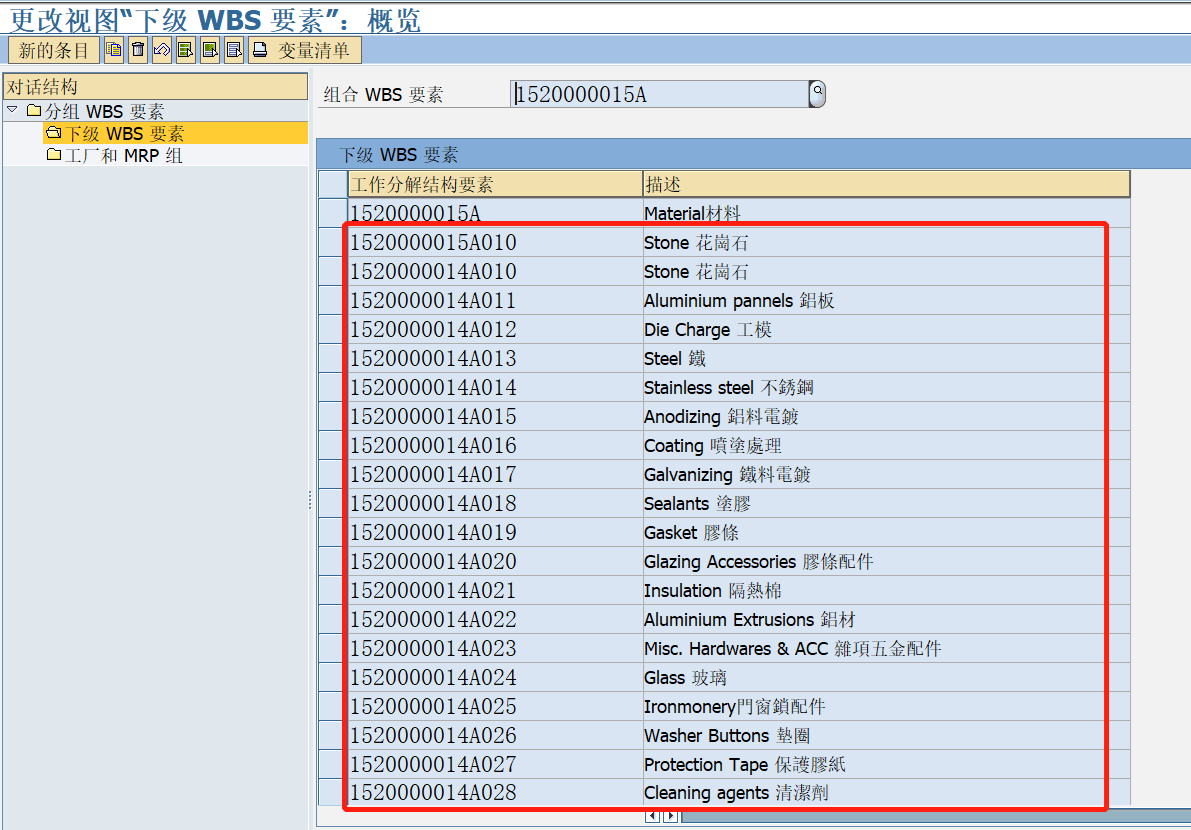
Task: Open the 工厂和 MRP 组 folder
Action: coord(115,156)
